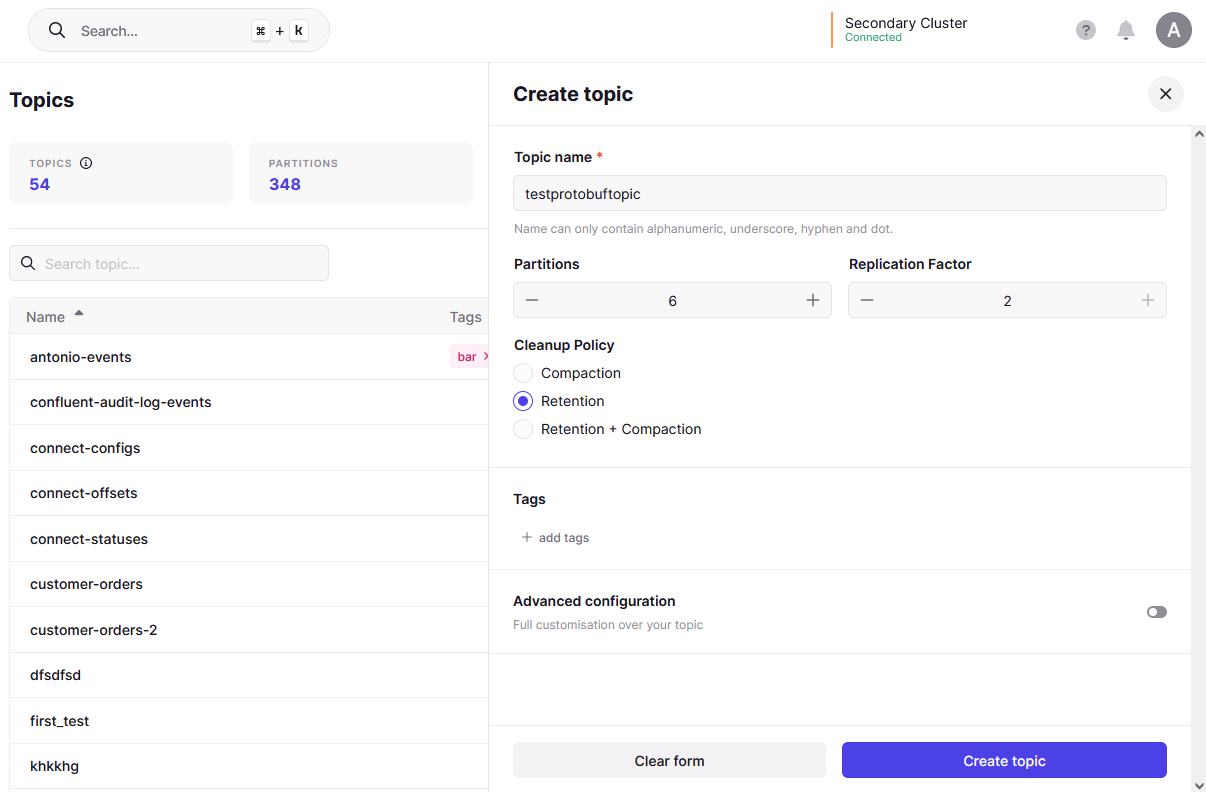1206x792 pixels.
Task: Focus the Topic name input field
Action: tap(840, 193)
